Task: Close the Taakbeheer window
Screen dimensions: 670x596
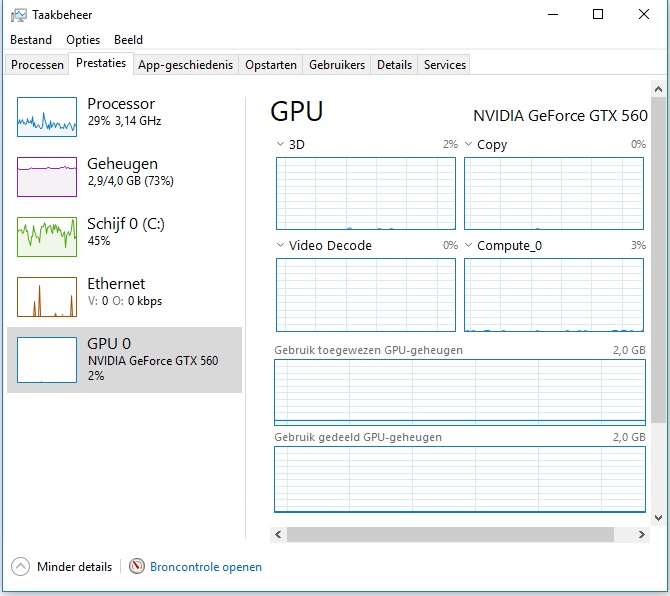Action: pos(644,14)
